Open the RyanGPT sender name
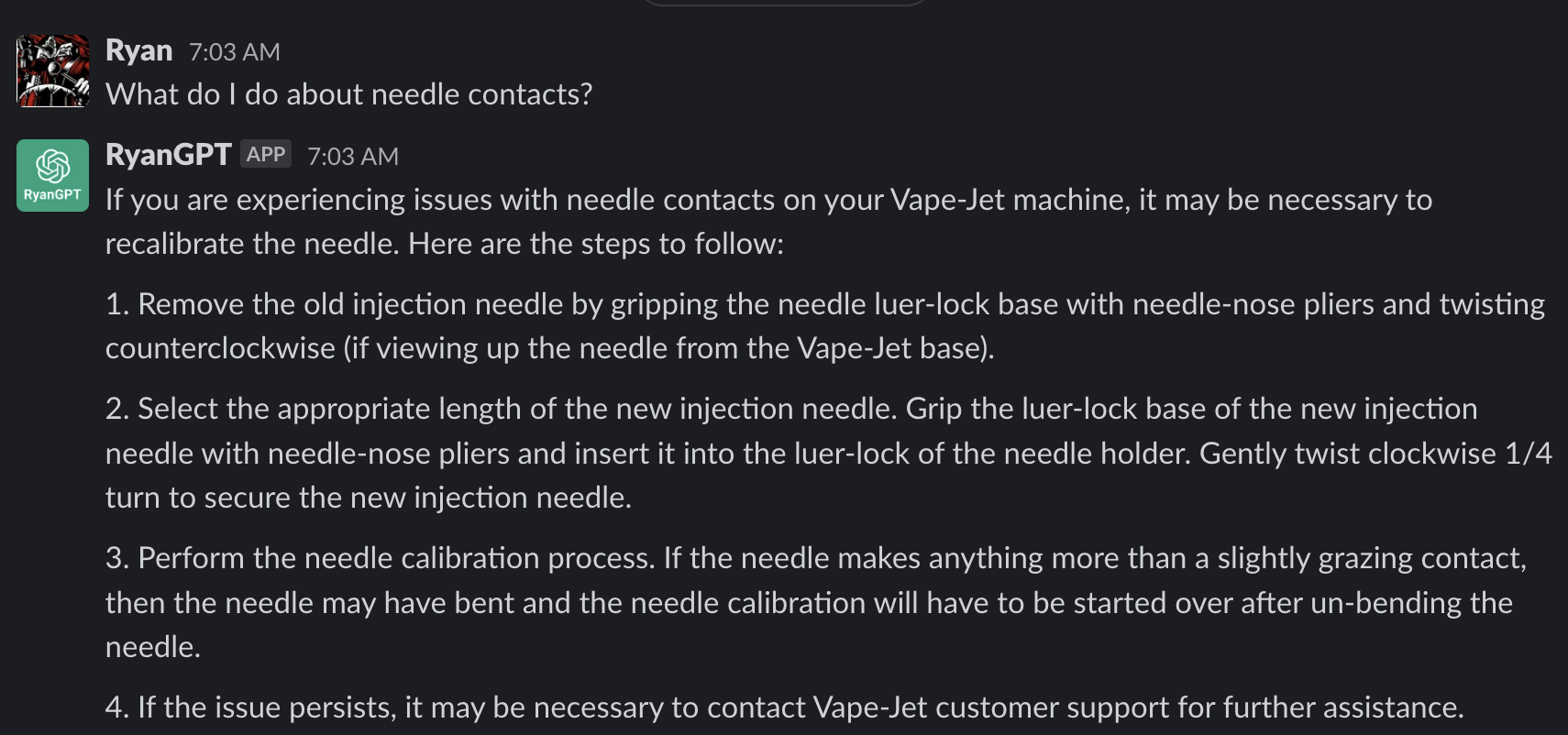 point(168,155)
